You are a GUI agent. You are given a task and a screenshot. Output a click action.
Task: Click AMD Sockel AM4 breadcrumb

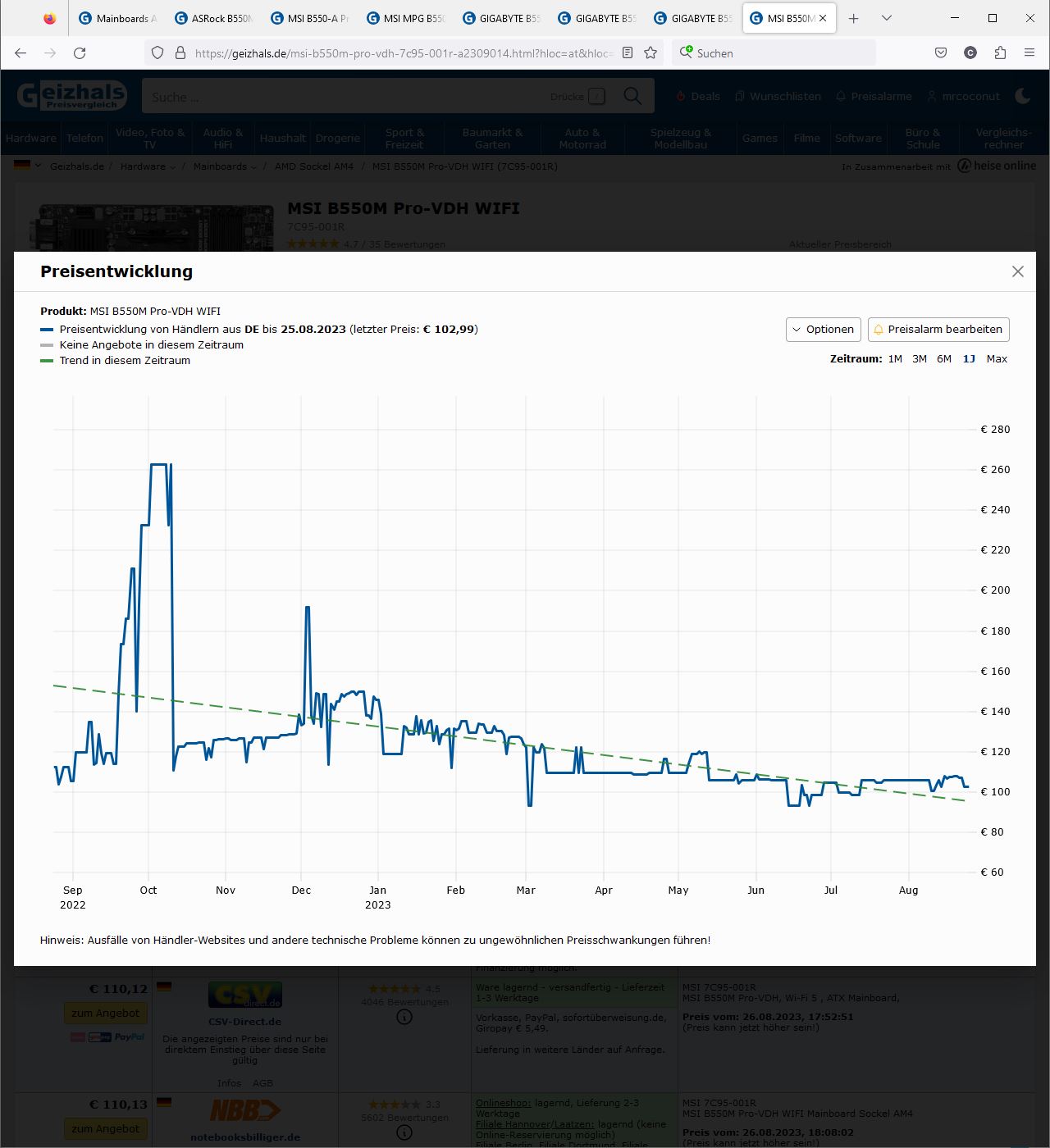[x=314, y=166]
